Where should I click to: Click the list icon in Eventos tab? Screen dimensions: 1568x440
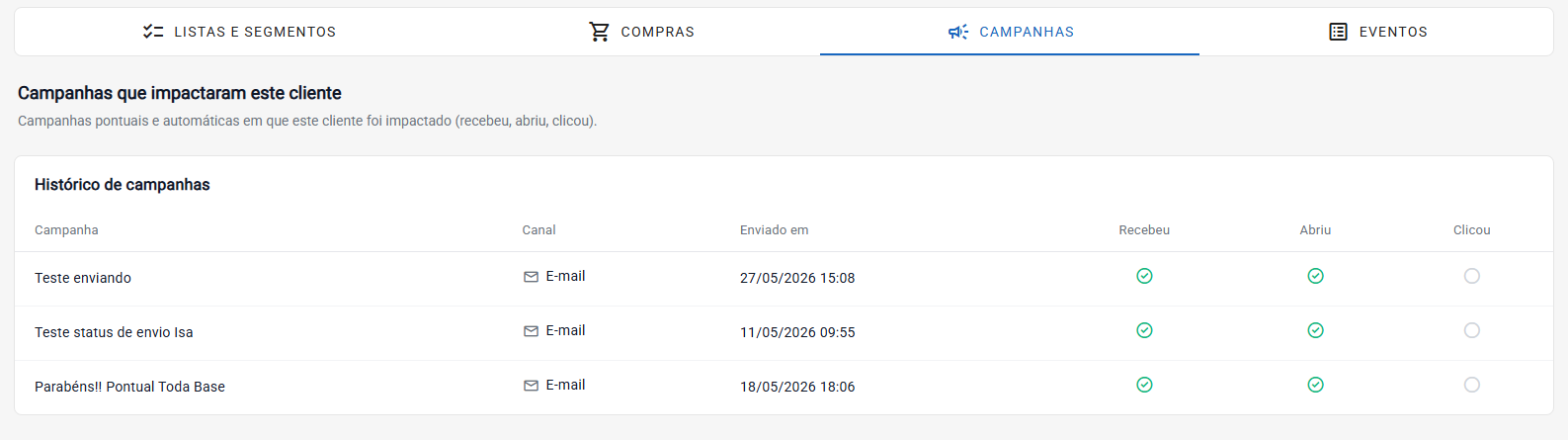(1338, 32)
